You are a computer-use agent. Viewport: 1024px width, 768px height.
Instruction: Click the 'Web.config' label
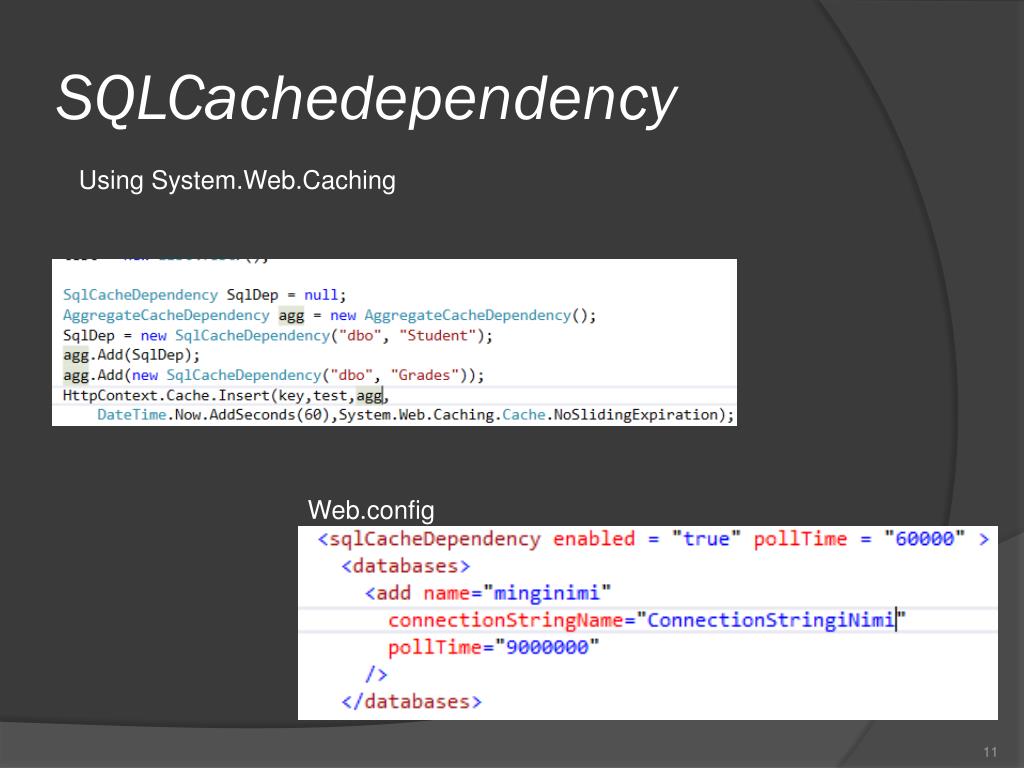tap(371, 510)
